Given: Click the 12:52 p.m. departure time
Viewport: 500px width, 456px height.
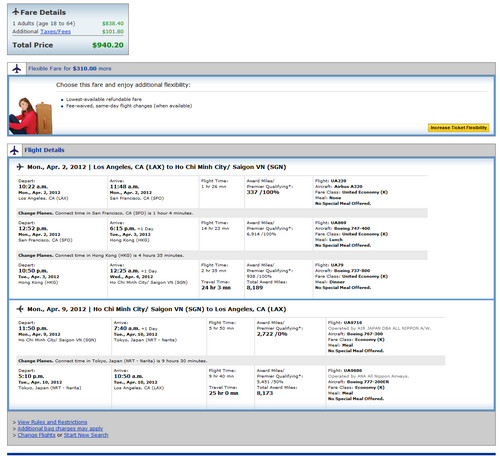Looking at the screenshot, I should pyautogui.click(x=33, y=228).
